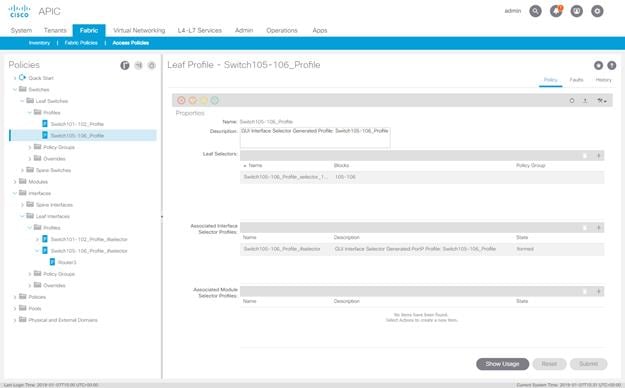
Task: Collapse the Leaf Interfaces folder
Action: point(22,217)
